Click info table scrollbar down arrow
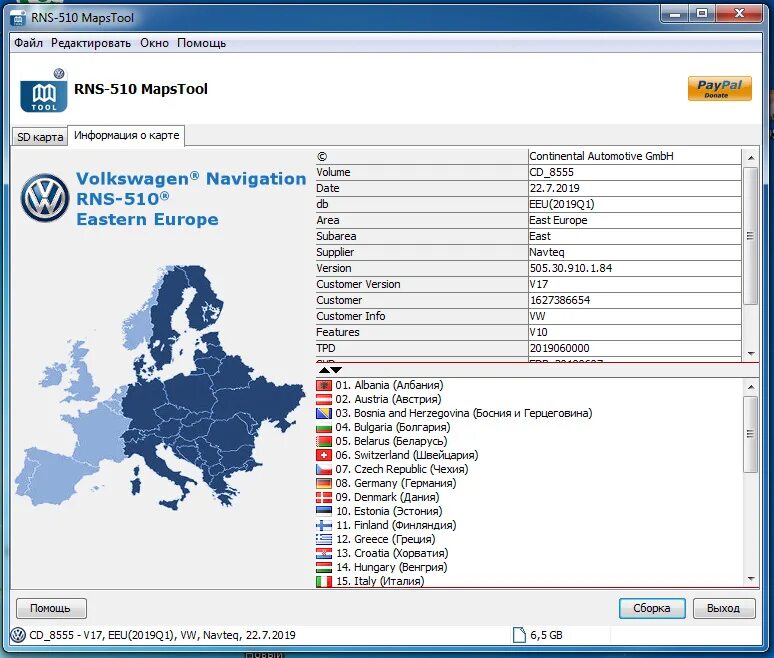 click(750, 353)
